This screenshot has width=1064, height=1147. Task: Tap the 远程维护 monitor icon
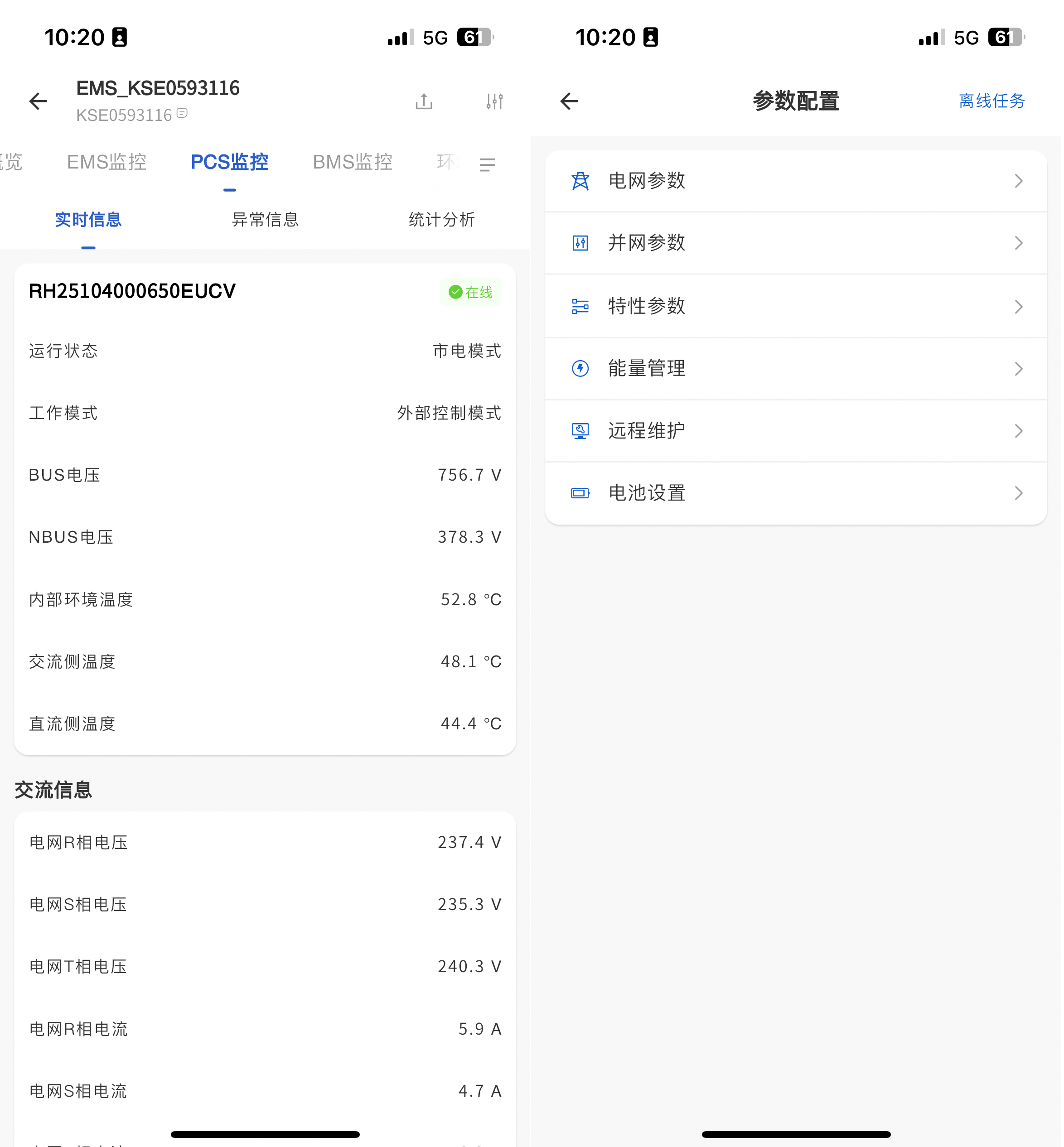[580, 430]
